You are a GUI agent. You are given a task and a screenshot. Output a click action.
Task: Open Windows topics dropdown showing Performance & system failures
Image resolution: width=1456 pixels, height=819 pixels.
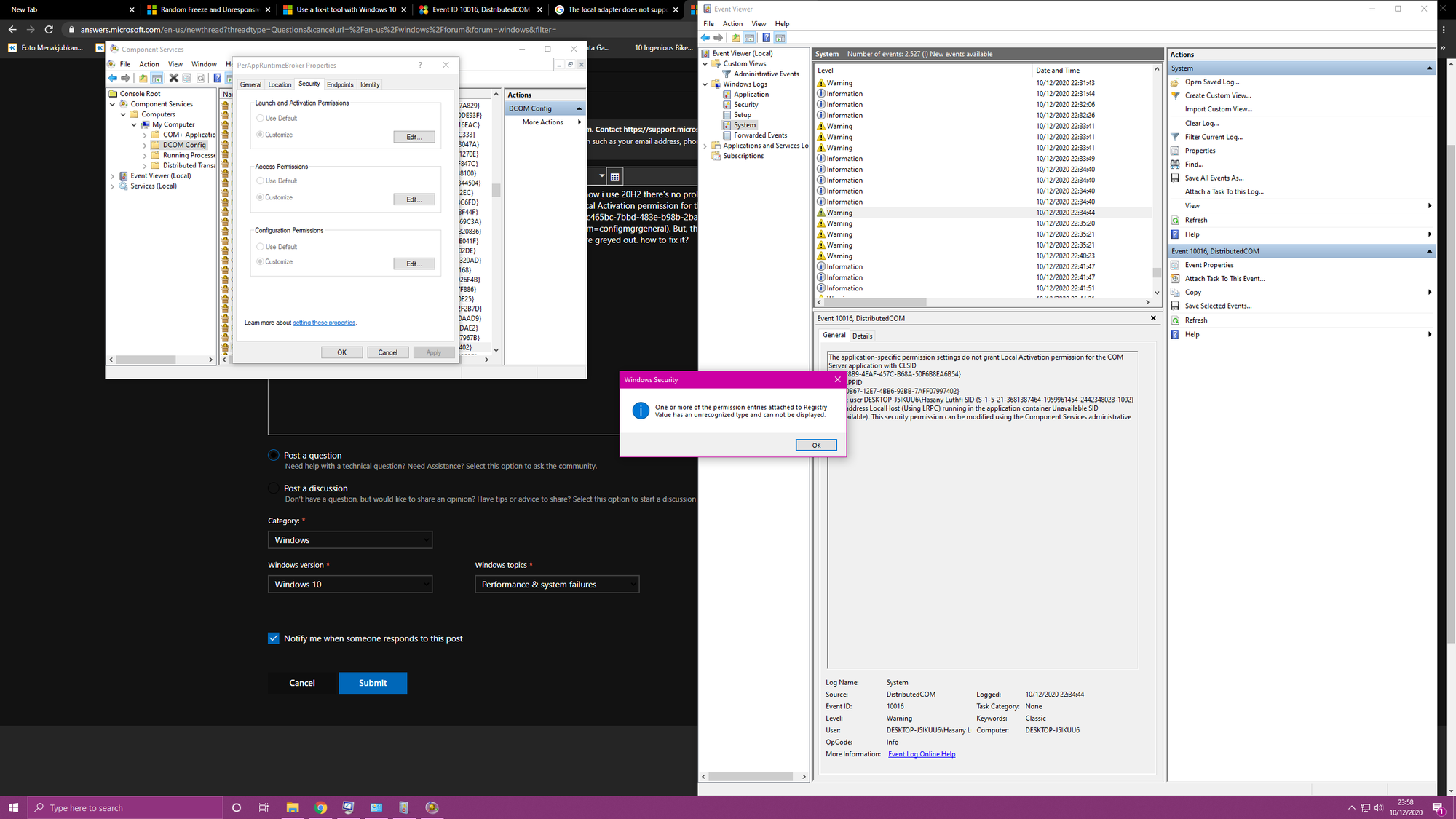coord(557,585)
